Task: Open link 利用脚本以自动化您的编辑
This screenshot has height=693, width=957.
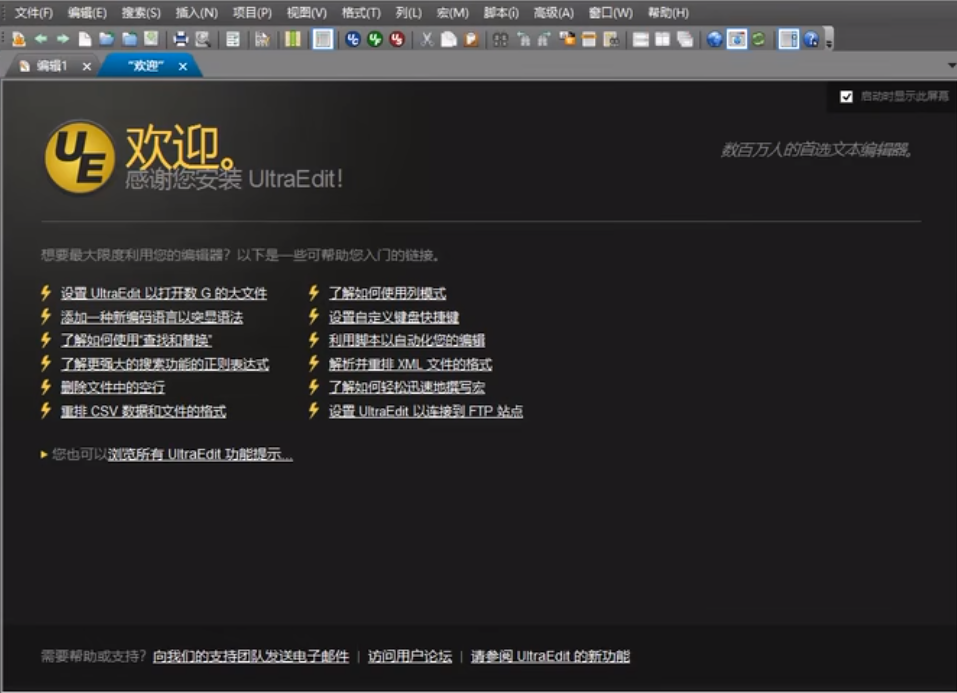Action: [407, 340]
